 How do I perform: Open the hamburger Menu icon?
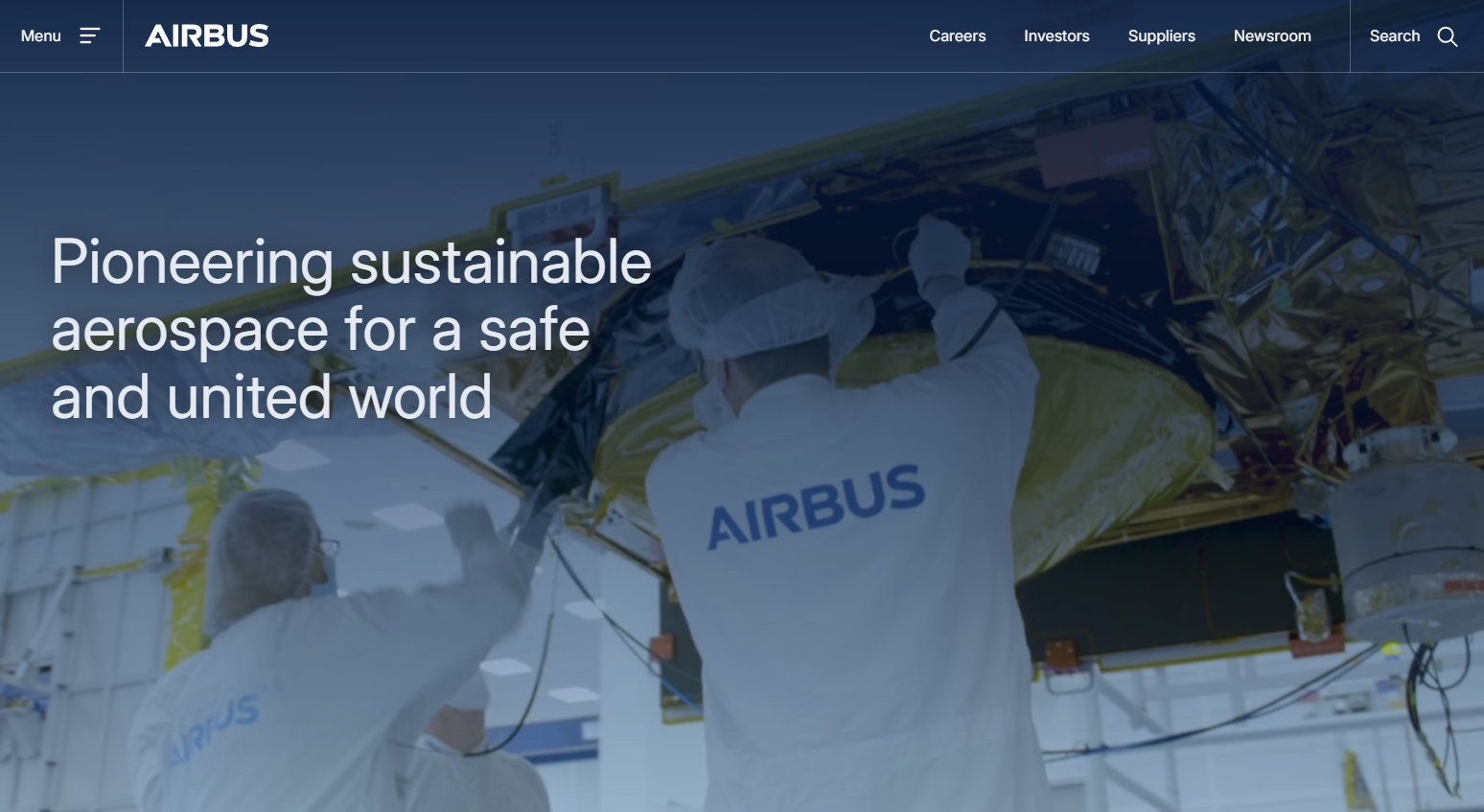pyautogui.click(x=89, y=35)
